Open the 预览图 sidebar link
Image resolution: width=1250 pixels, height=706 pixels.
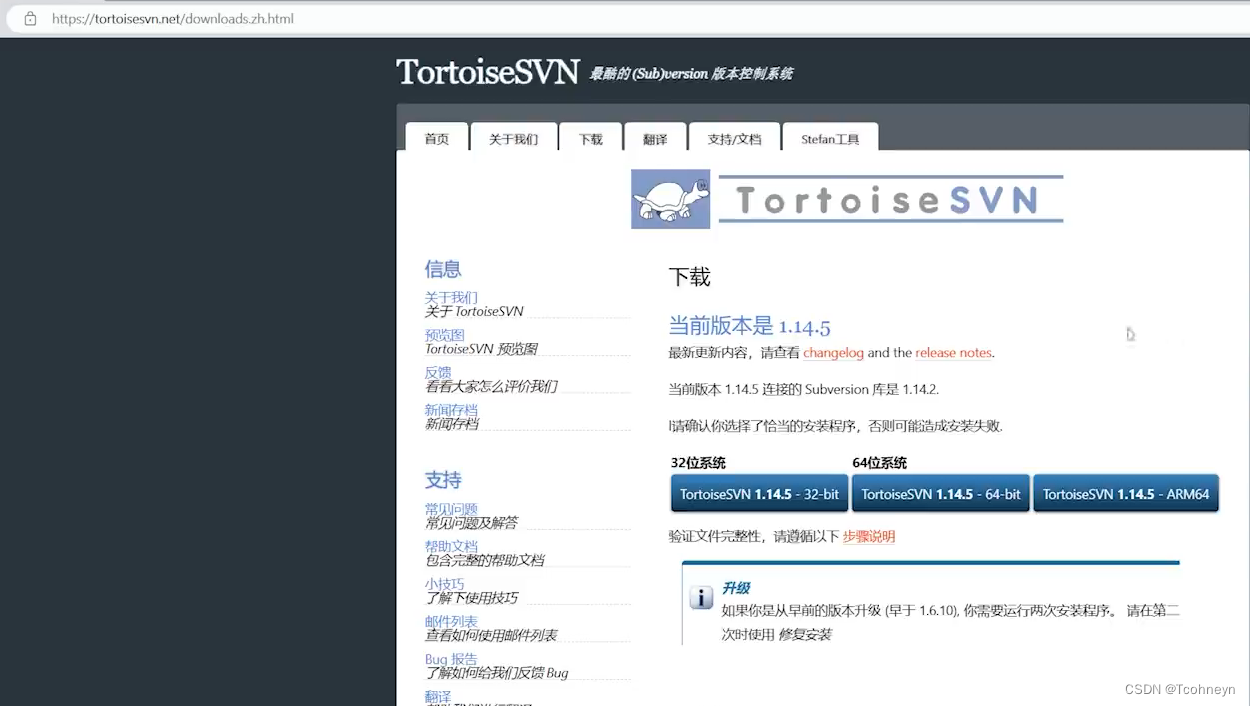tap(444, 335)
